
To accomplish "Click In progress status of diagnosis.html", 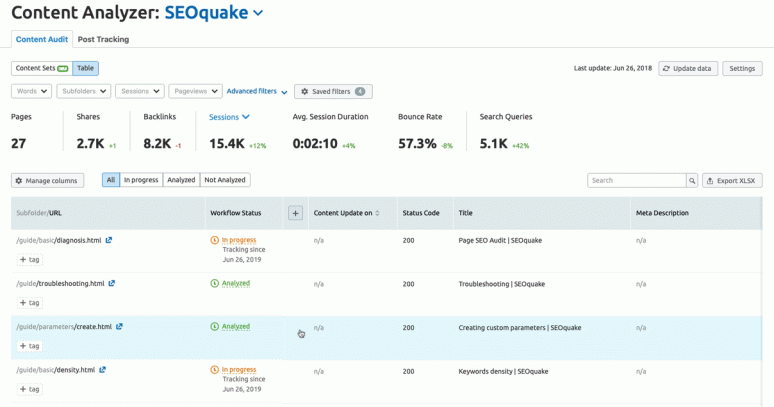I will coord(239,240).
